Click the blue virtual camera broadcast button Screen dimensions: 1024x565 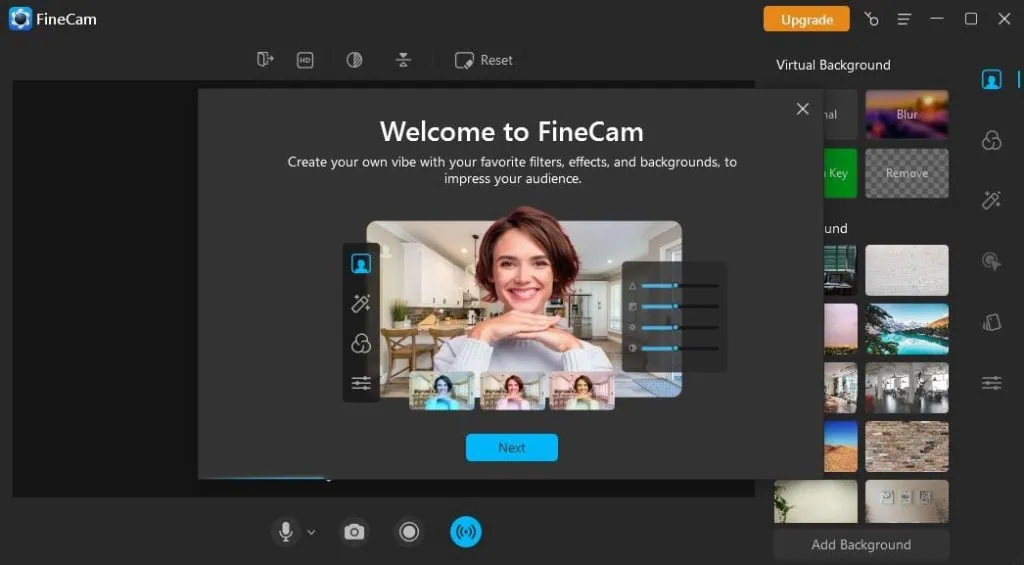466,532
